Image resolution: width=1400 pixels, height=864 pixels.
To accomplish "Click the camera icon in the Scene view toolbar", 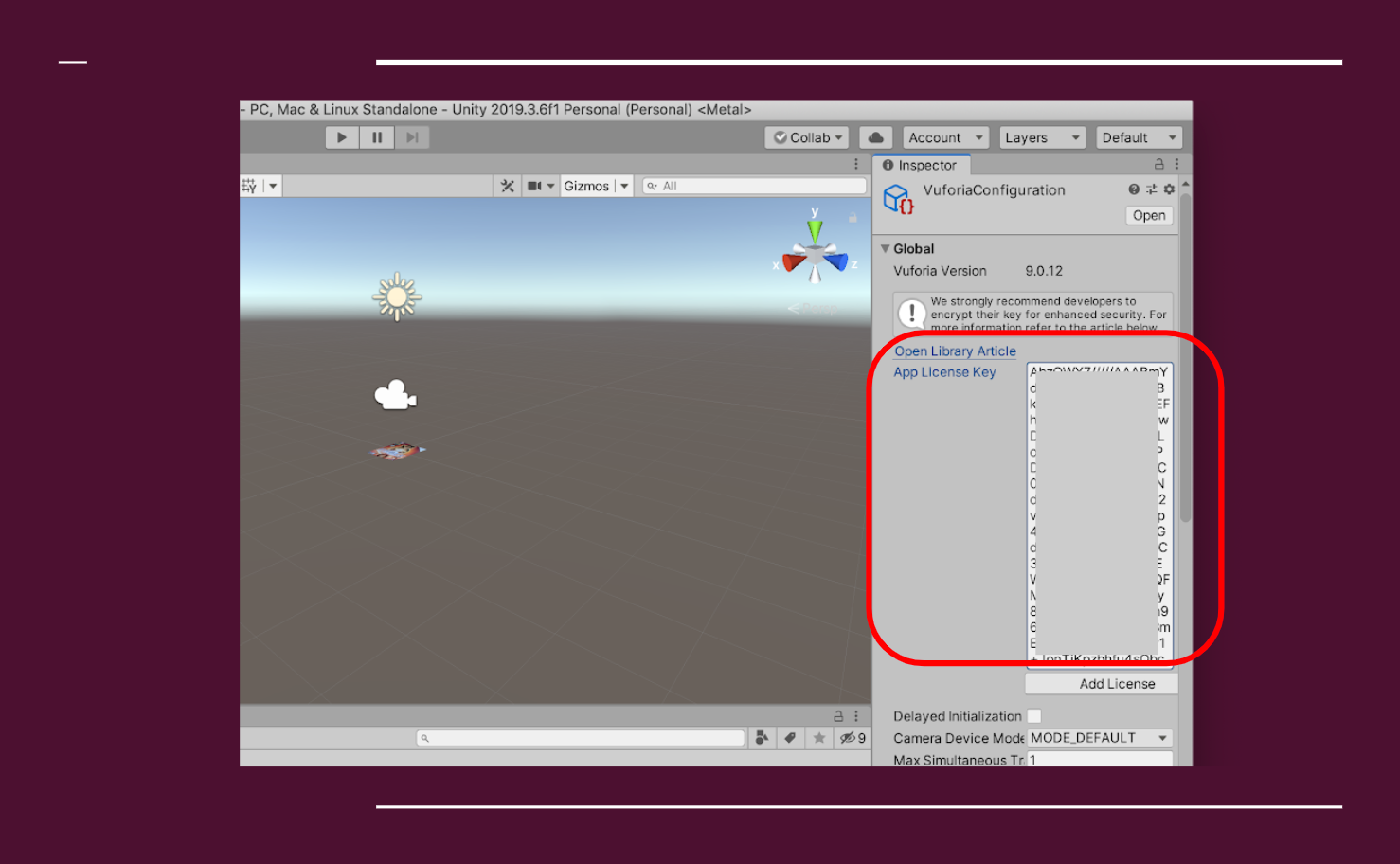I will (x=534, y=186).
